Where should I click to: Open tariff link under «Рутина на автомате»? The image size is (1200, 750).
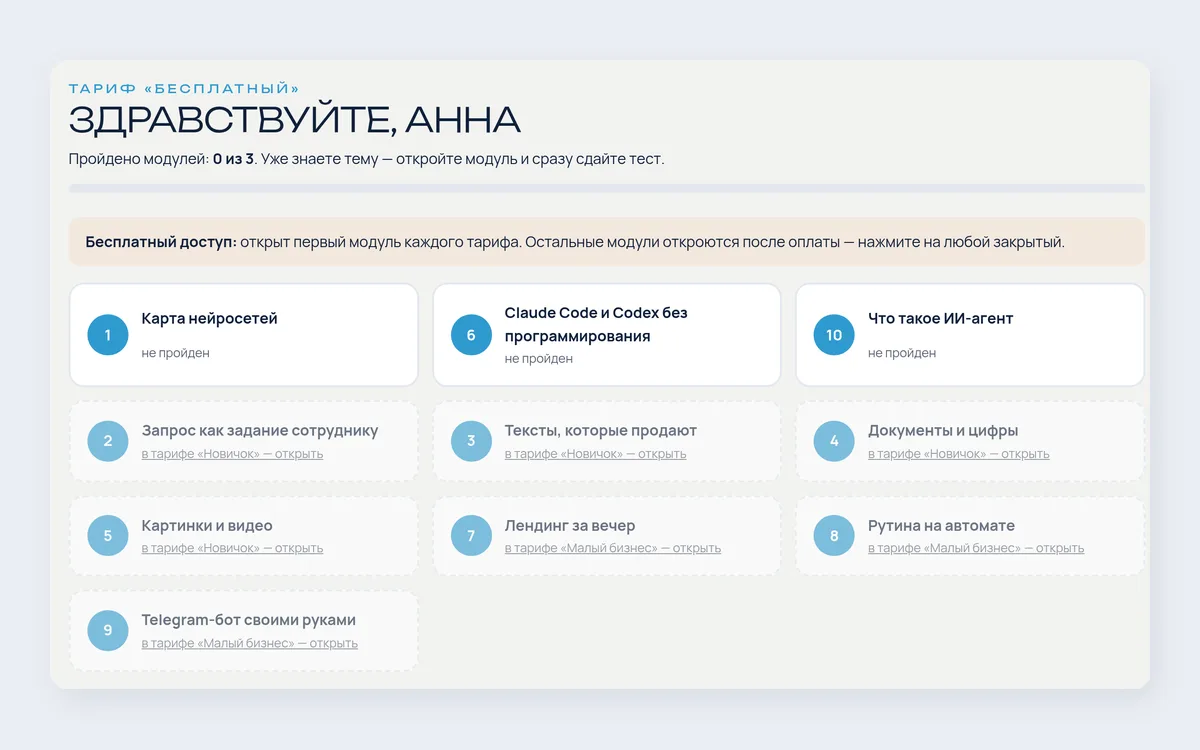(x=975, y=548)
